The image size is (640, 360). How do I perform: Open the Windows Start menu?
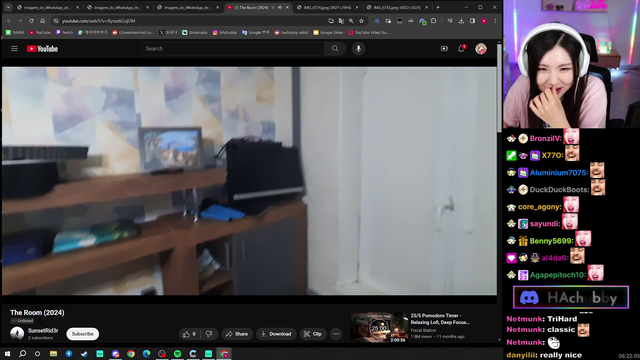coord(7,353)
